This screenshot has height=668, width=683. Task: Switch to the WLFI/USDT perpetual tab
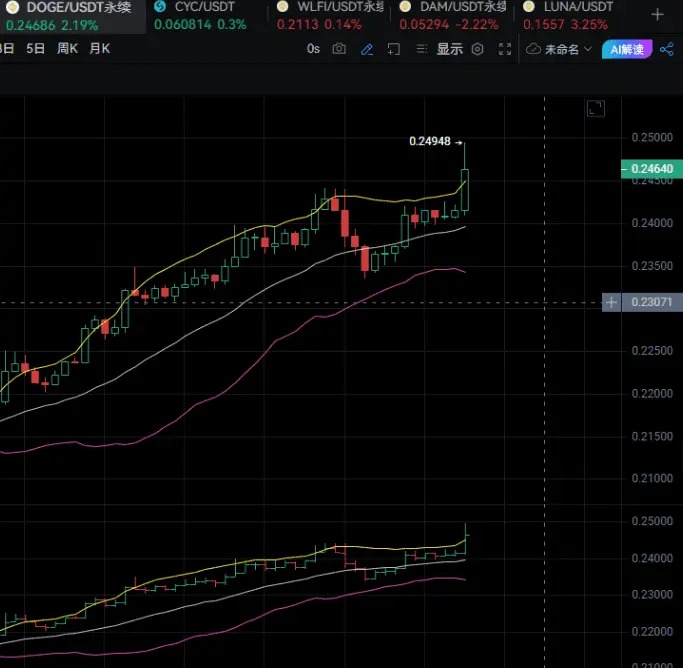[x=330, y=16]
